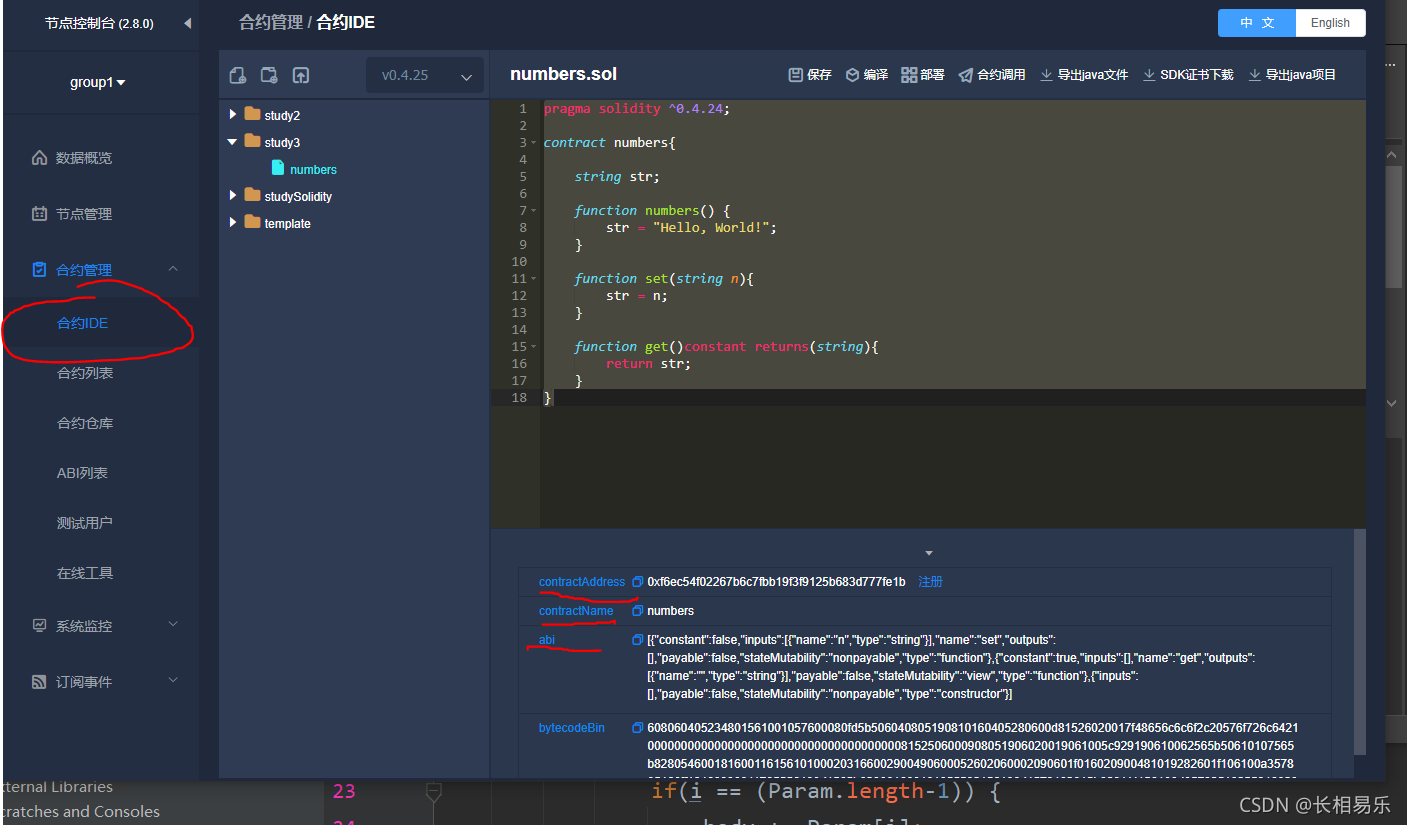Screen dimensions: 1407x825
Task: Copy the contractAddress value
Action: click(x=637, y=581)
